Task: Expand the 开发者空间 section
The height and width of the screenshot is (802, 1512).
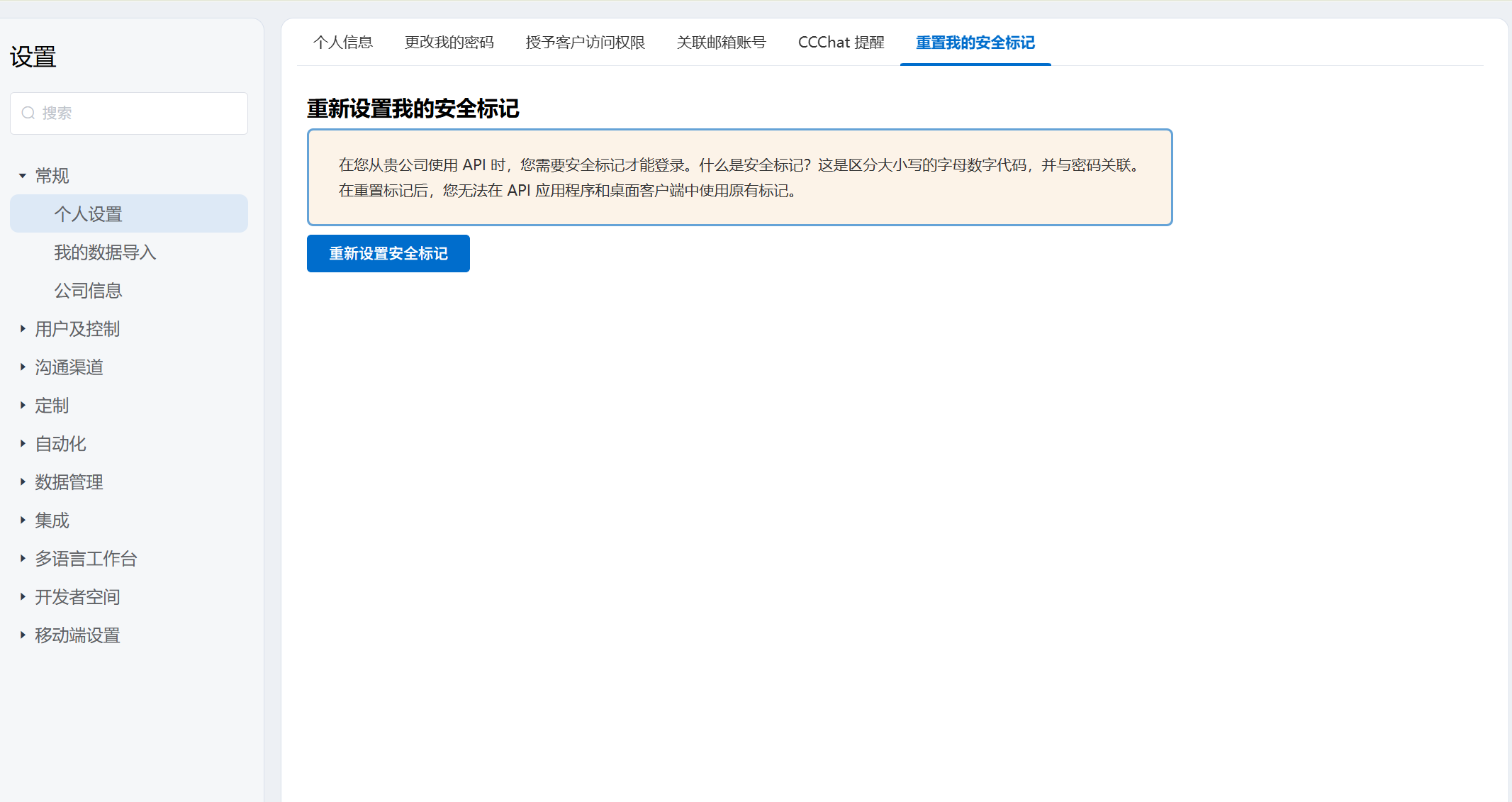Action: pyautogui.click(x=77, y=597)
